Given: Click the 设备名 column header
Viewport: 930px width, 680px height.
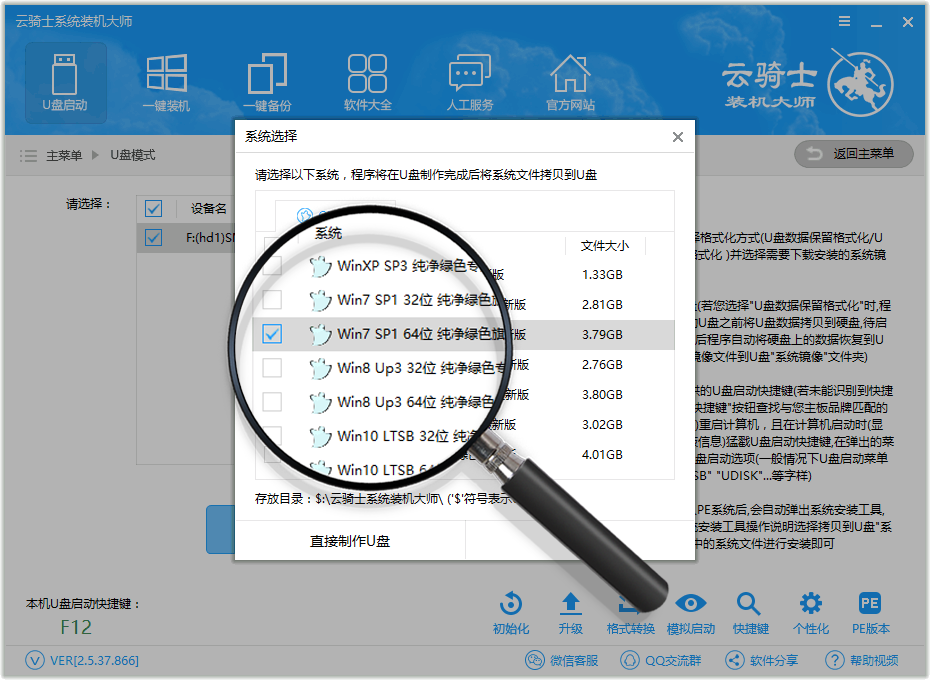Looking at the screenshot, I should click(x=208, y=208).
